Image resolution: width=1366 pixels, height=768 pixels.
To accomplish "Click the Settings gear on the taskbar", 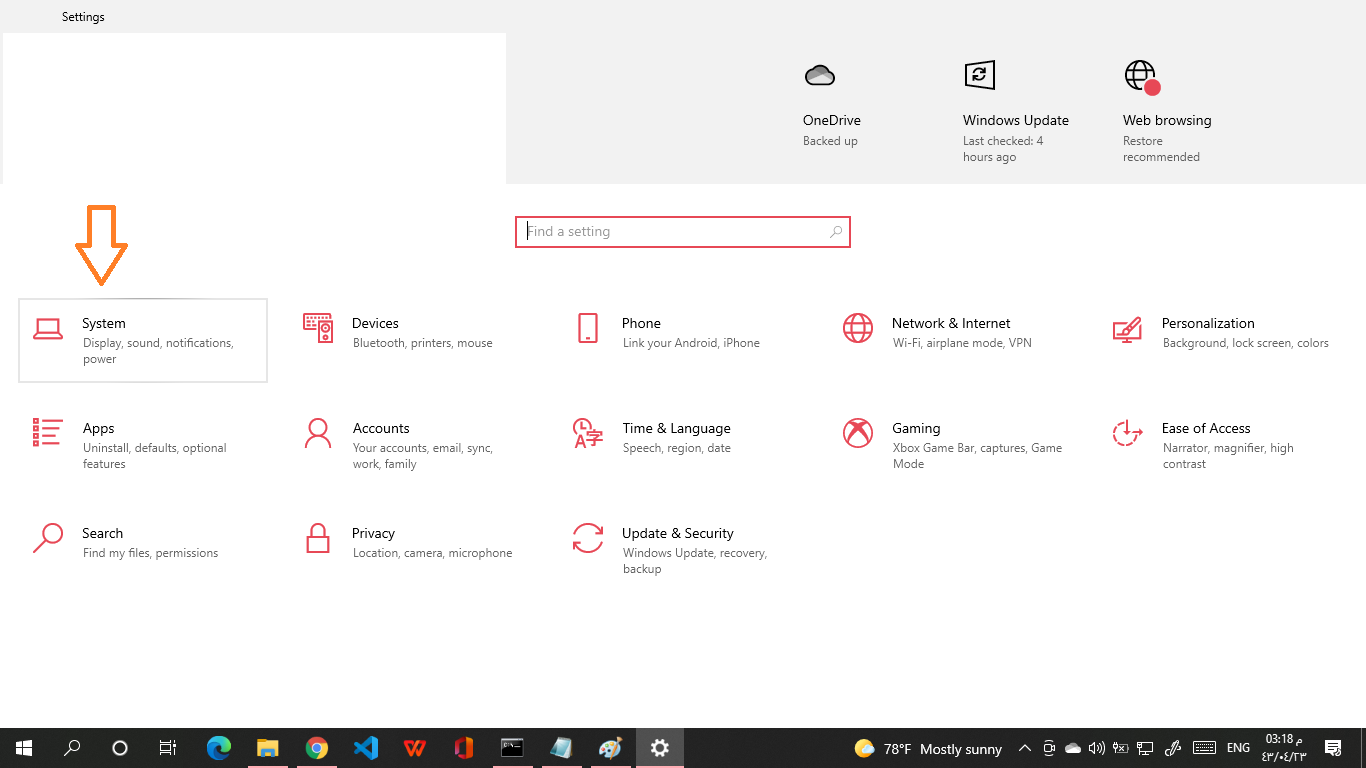I will tap(659, 748).
